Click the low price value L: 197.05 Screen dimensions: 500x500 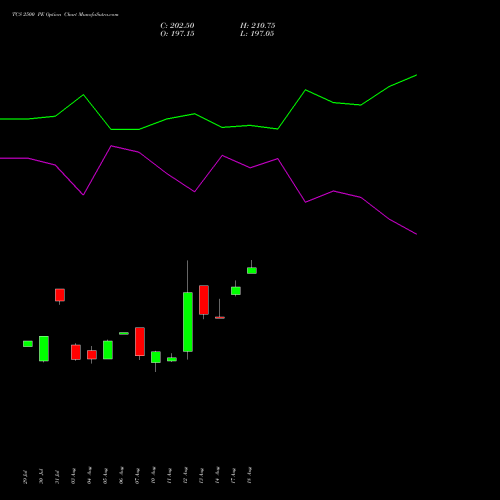(257, 34)
